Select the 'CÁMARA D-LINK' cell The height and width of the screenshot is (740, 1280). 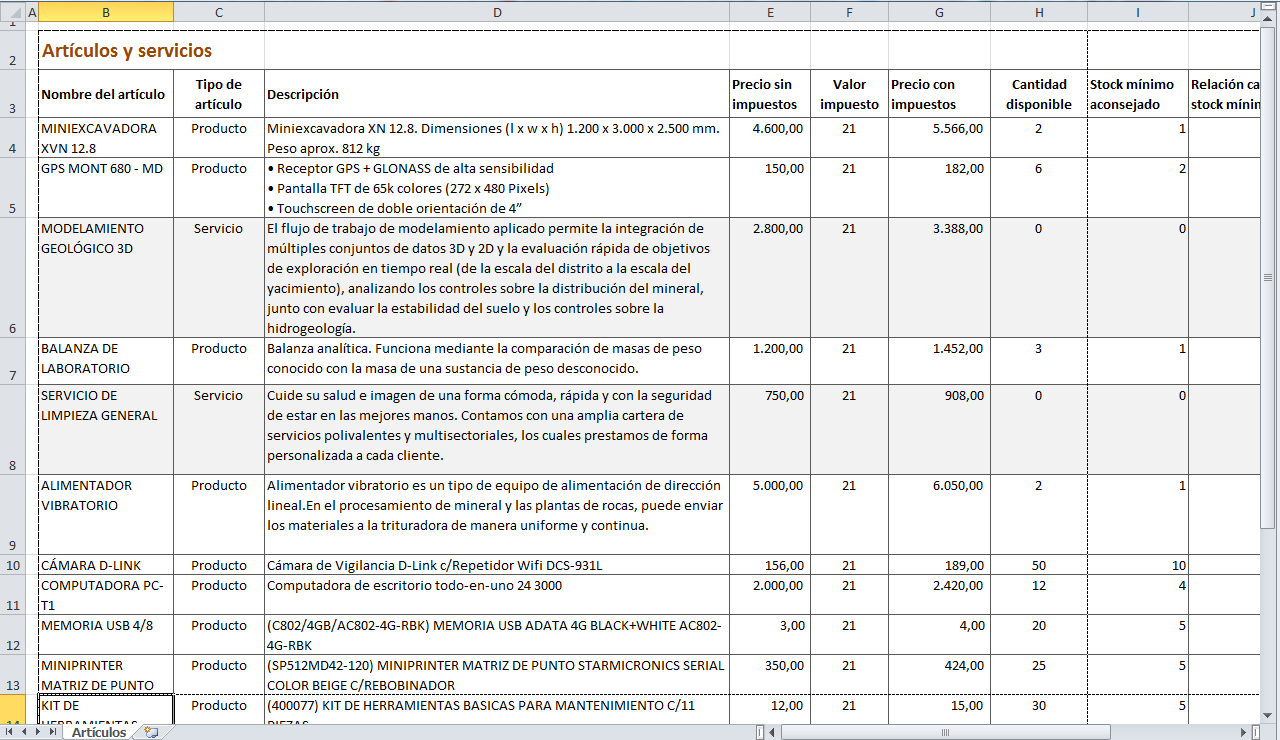106,565
